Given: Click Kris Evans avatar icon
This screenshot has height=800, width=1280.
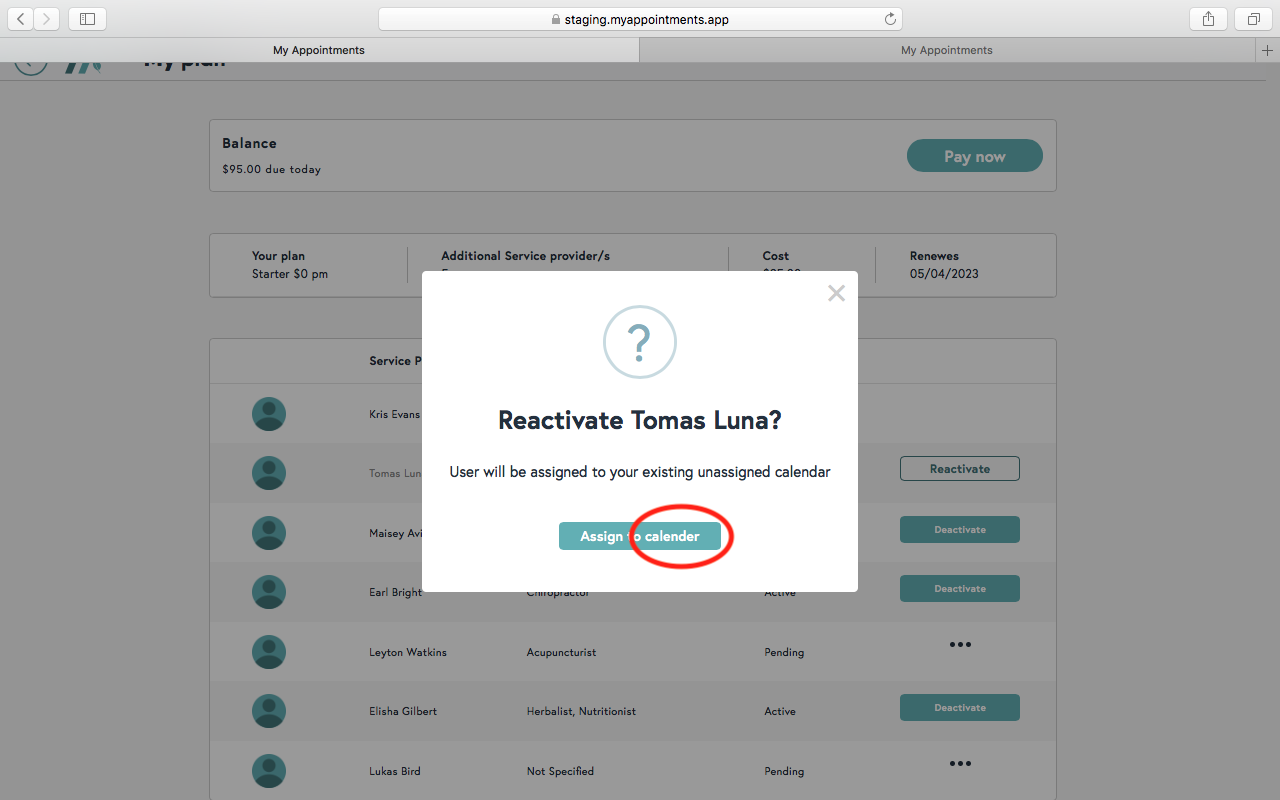Looking at the screenshot, I should pos(269,414).
